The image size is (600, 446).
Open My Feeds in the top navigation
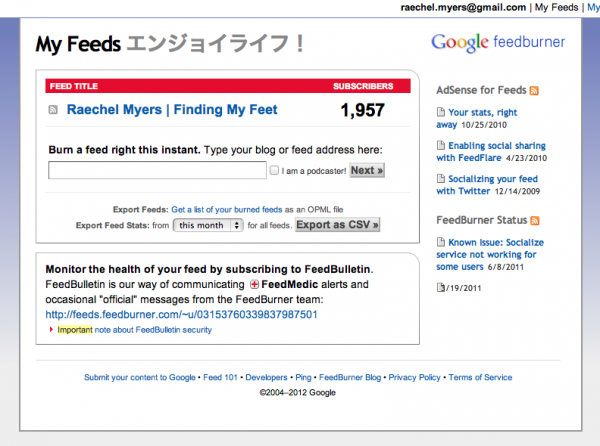[555, 7]
